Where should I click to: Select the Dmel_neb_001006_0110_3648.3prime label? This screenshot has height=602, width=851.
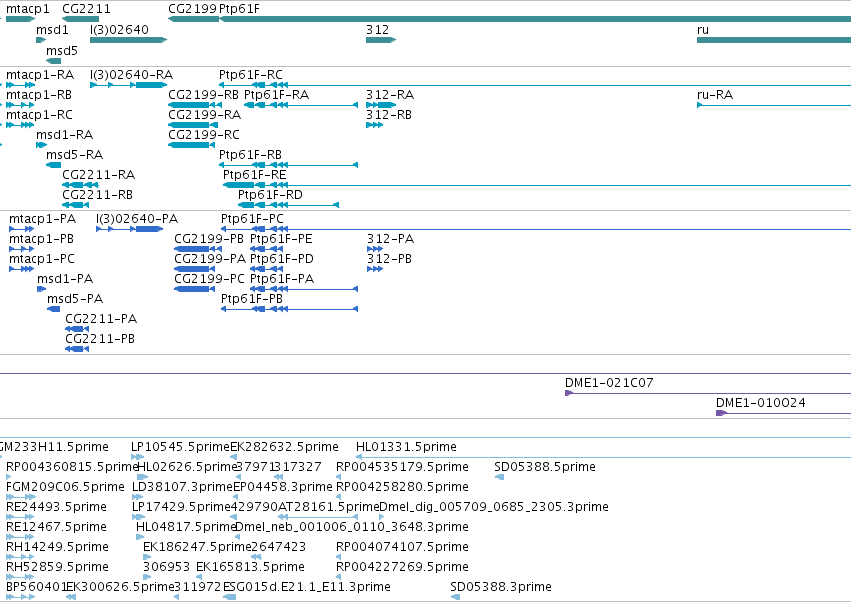point(352,527)
